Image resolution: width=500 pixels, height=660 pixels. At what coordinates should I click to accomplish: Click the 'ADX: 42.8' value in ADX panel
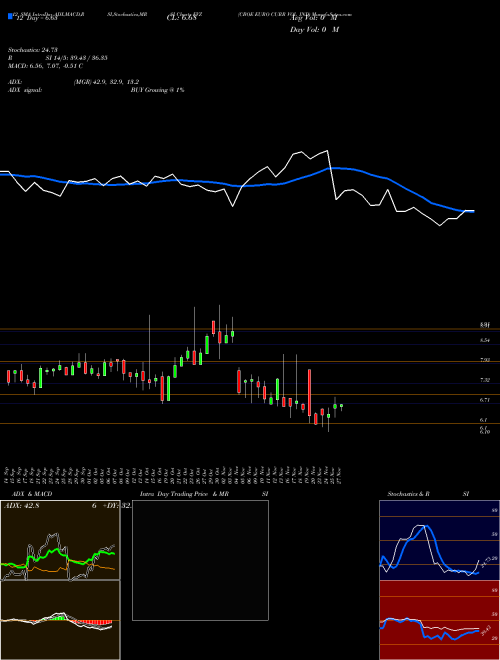click(x=21, y=506)
